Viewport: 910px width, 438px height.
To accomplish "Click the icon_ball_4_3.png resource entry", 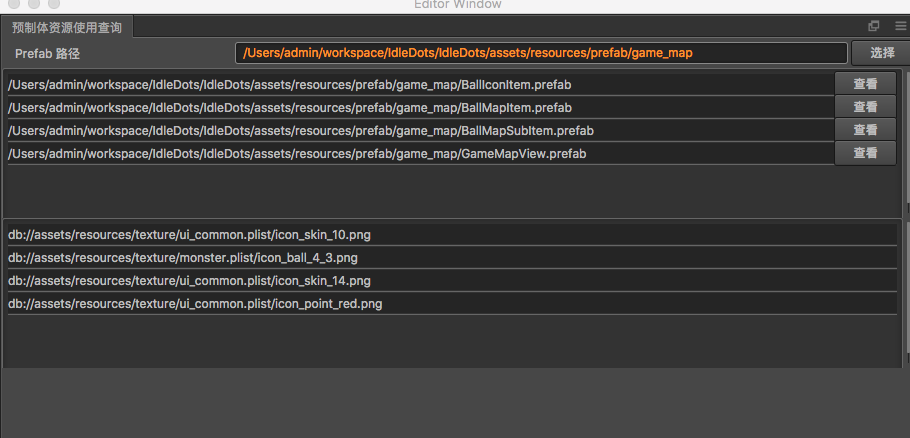I will [x=450, y=257].
